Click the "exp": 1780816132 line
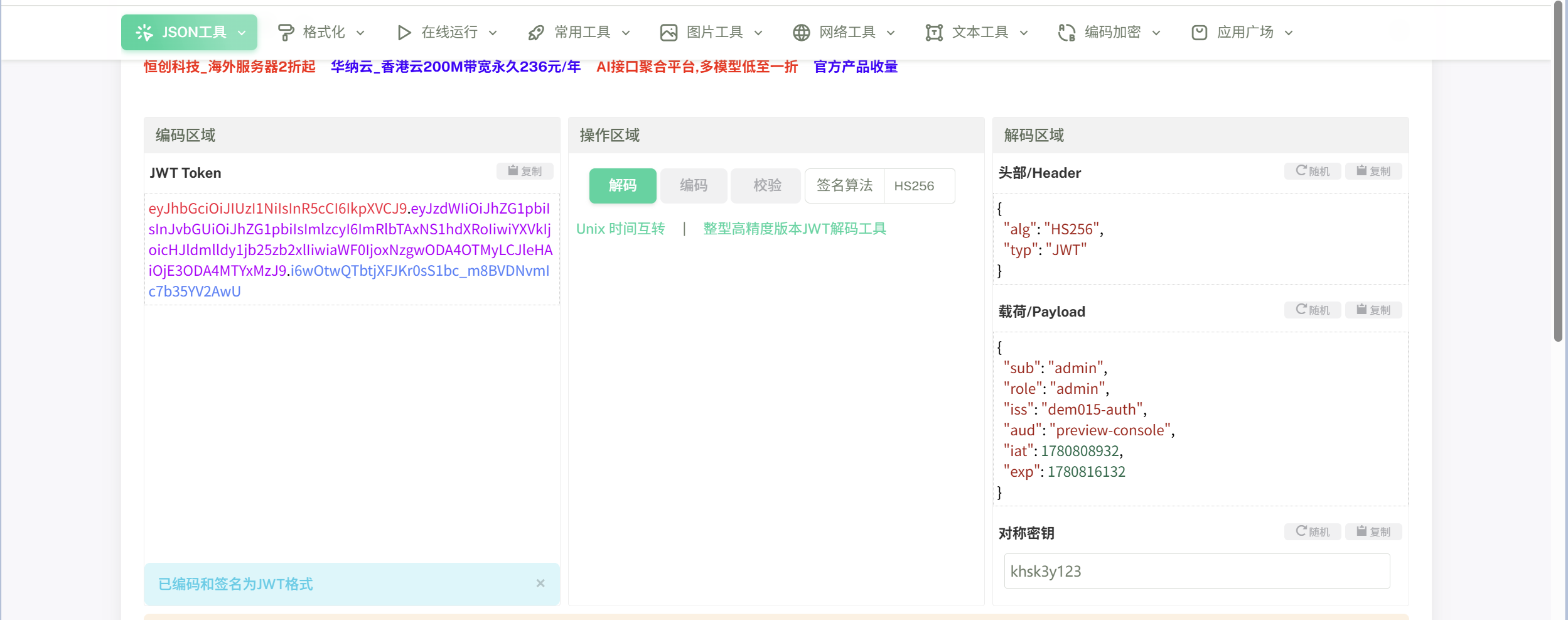The image size is (1568, 620). point(1064,472)
